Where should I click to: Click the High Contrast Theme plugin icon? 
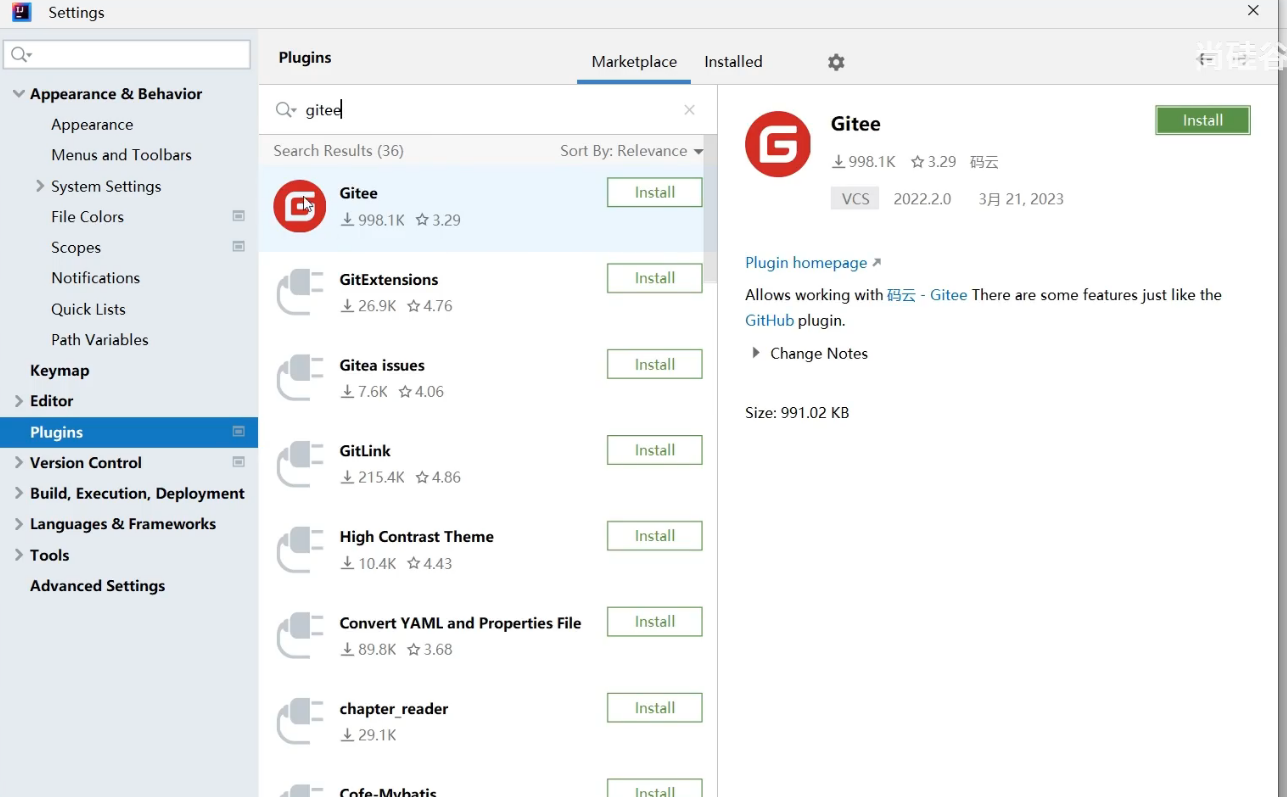click(300, 550)
